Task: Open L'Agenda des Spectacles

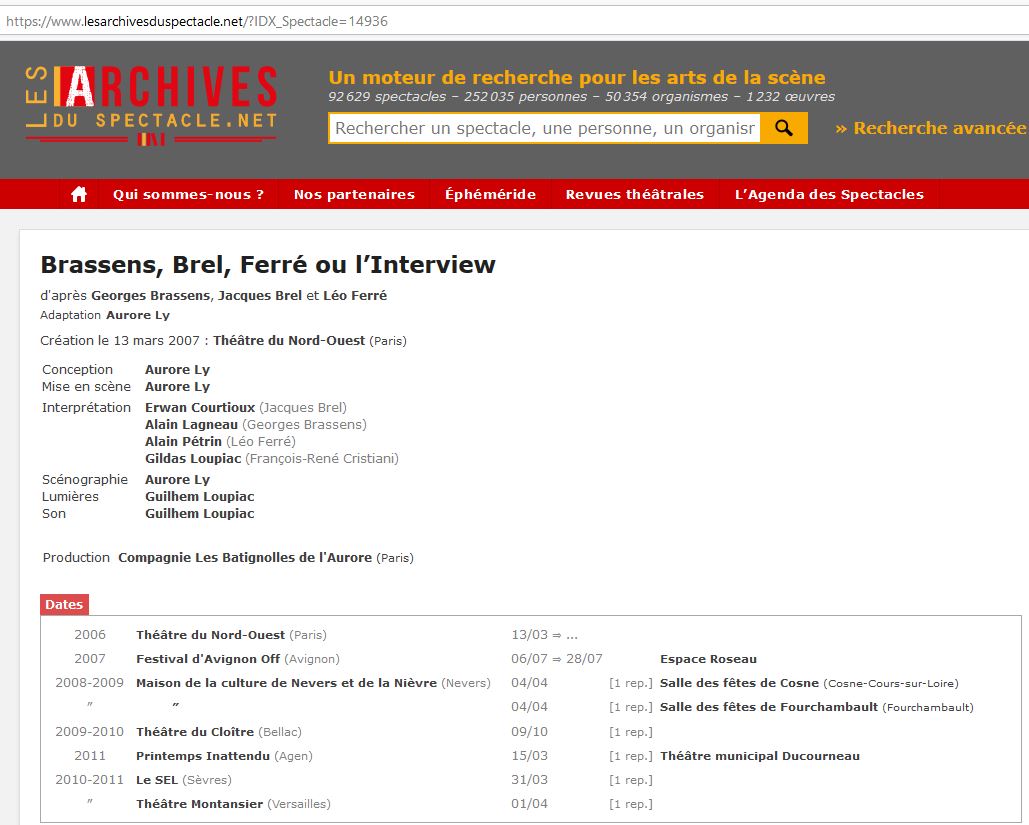Action: [x=829, y=194]
